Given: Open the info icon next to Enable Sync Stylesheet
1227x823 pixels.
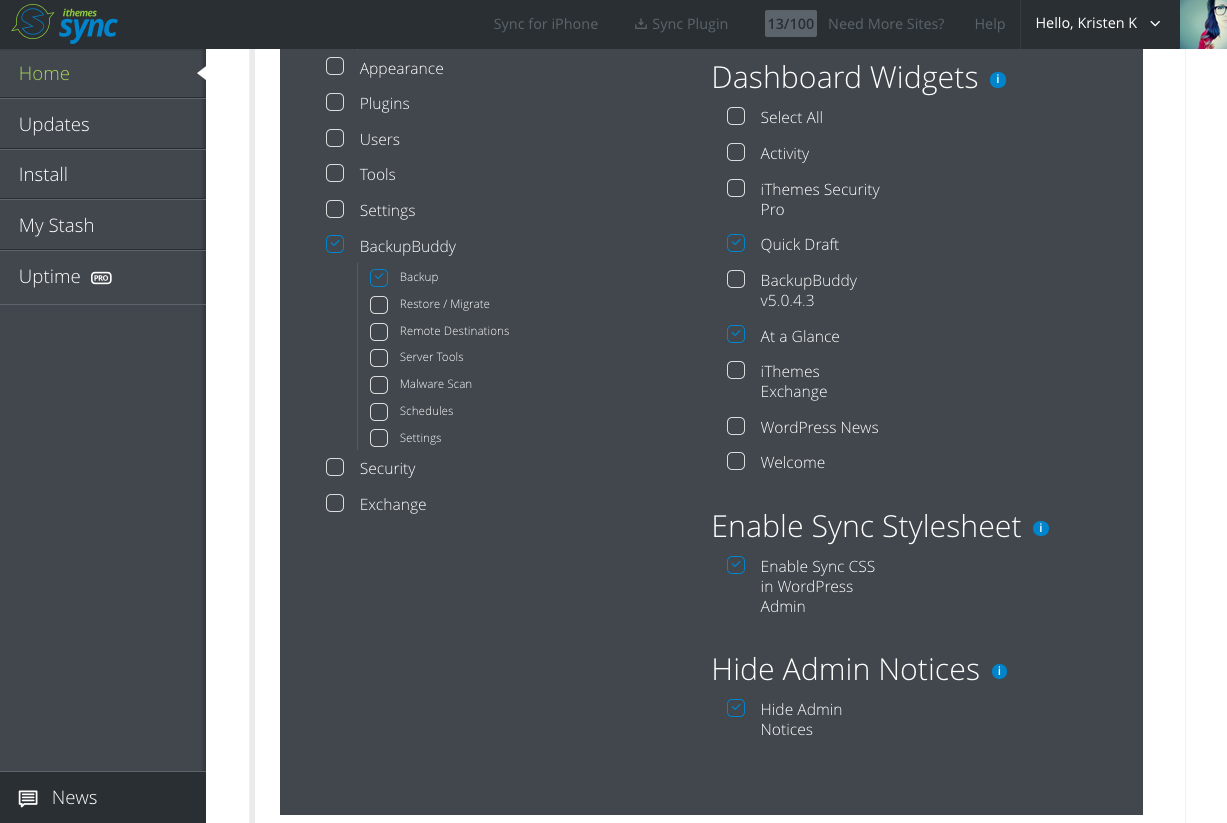Looking at the screenshot, I should click(x=1041, y=528).
